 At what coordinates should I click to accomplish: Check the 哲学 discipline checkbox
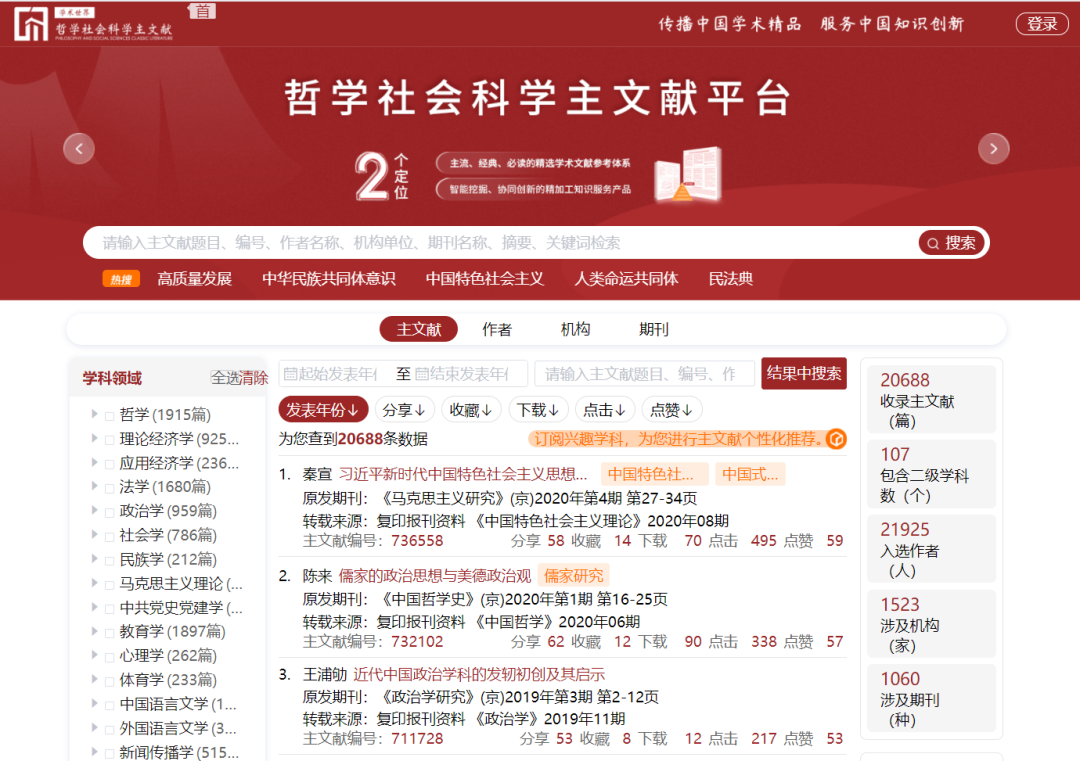(109, 415)
